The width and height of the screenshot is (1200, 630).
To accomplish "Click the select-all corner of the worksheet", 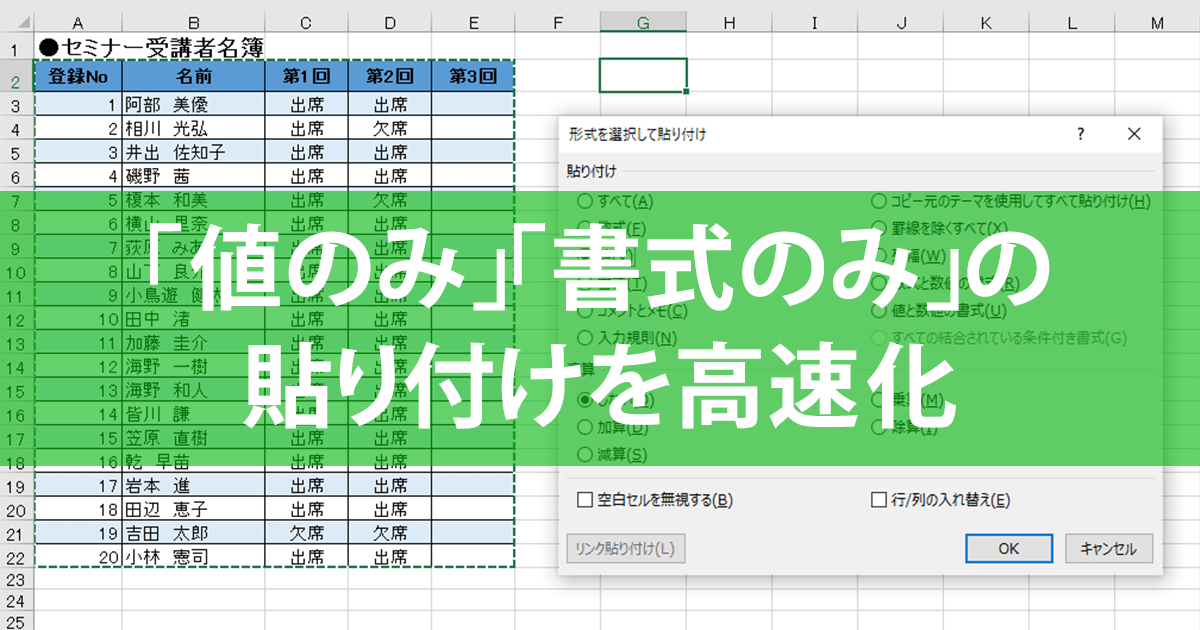I will point(17,22).
